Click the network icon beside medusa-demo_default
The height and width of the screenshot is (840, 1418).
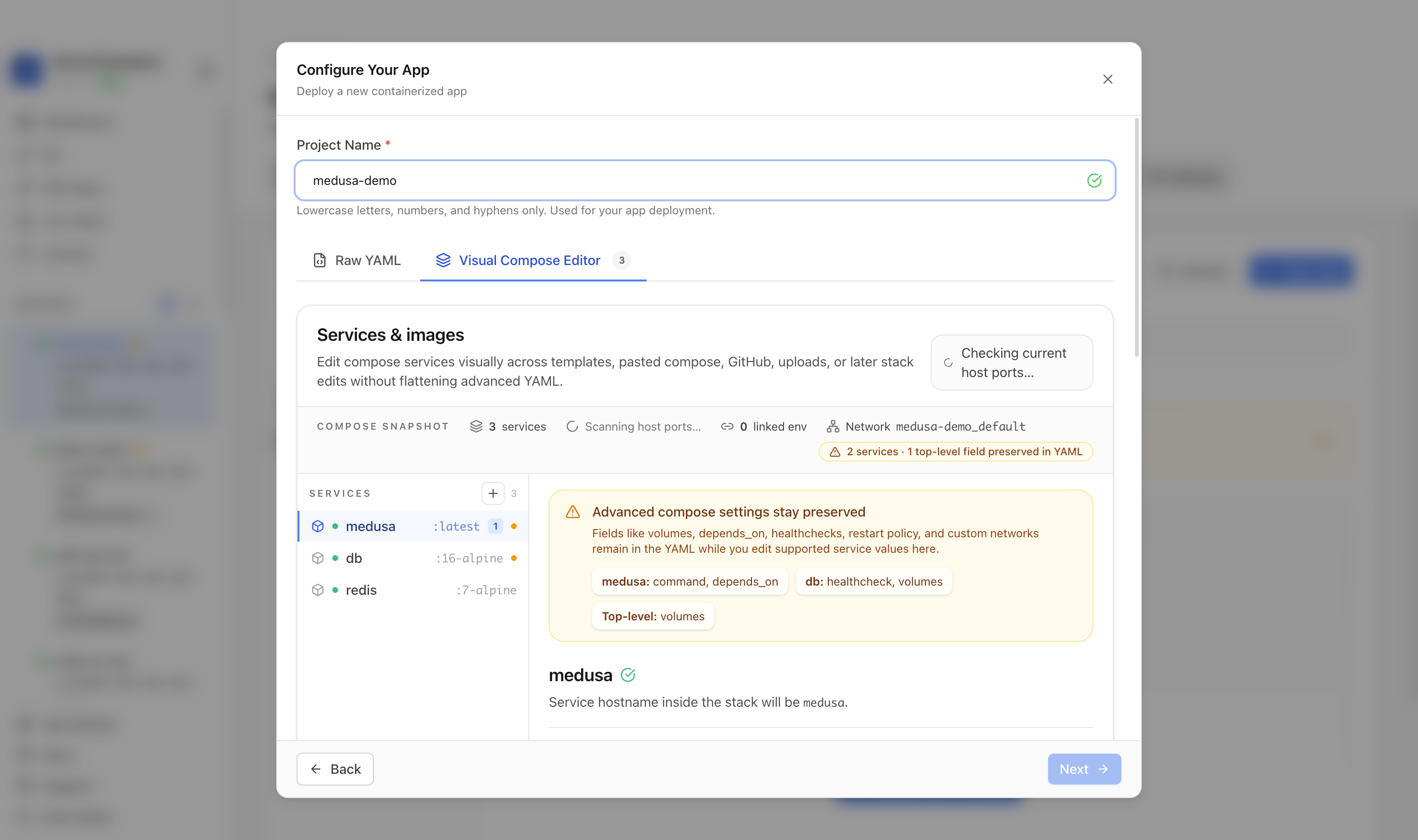tap(833, 426)
